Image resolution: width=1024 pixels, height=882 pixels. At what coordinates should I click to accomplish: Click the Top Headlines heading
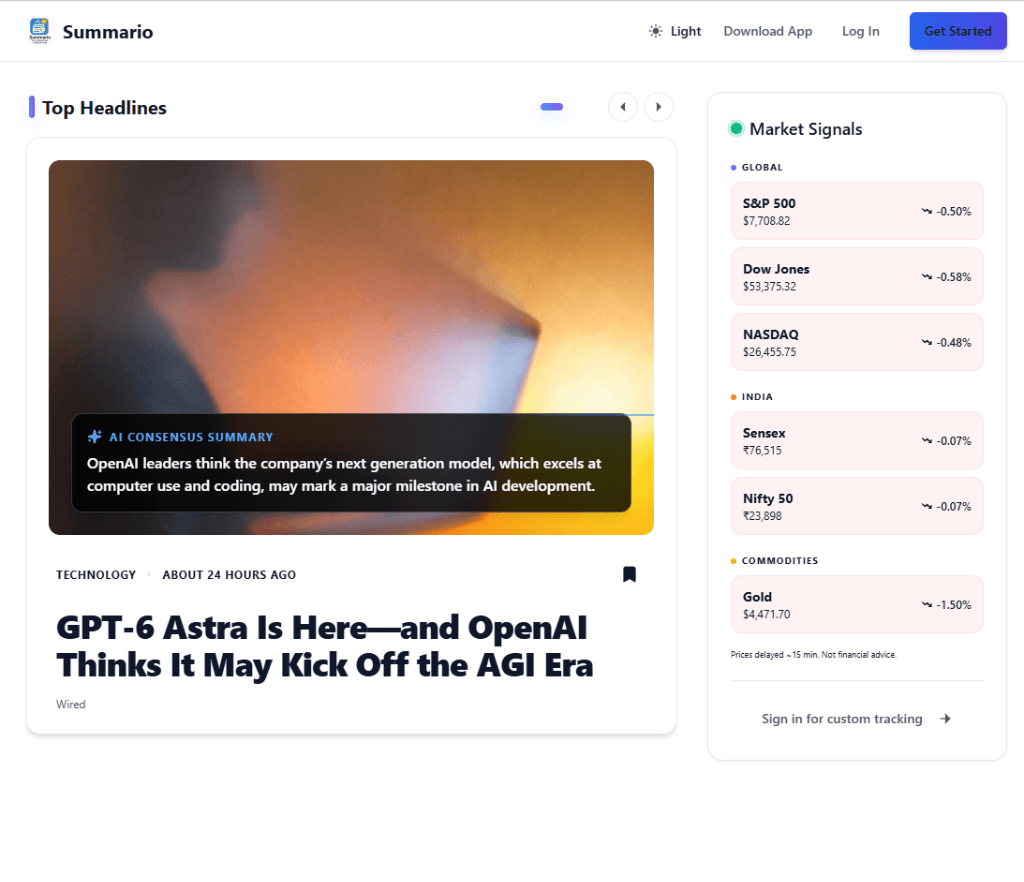coord(104,108)
